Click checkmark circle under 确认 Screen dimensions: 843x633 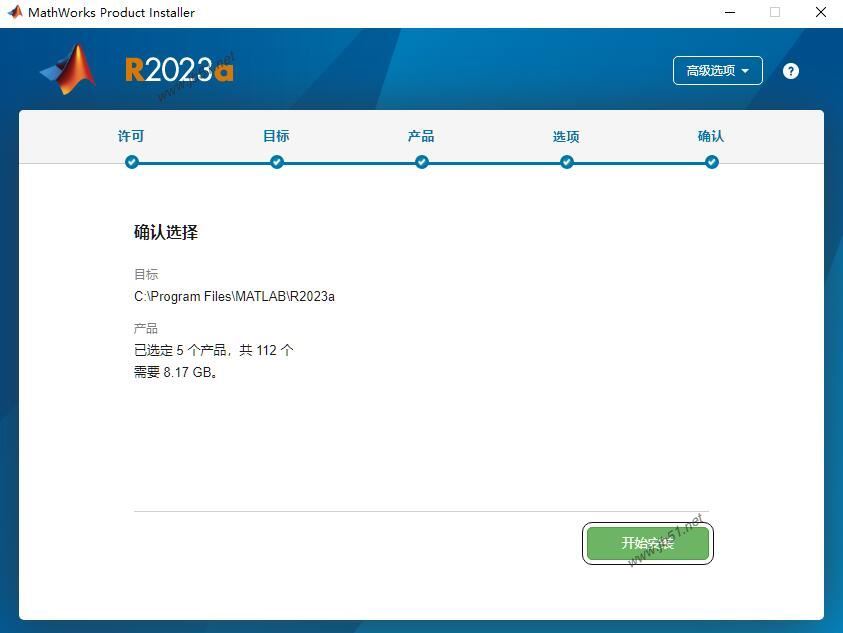click(x=712, y=162)
